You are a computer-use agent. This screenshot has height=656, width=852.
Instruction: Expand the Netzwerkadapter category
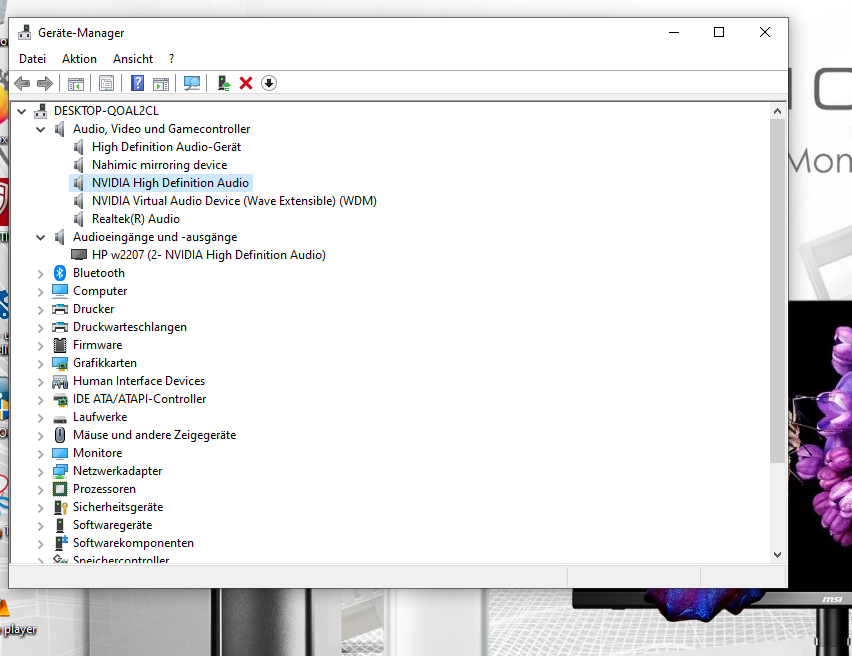[40, 472]
